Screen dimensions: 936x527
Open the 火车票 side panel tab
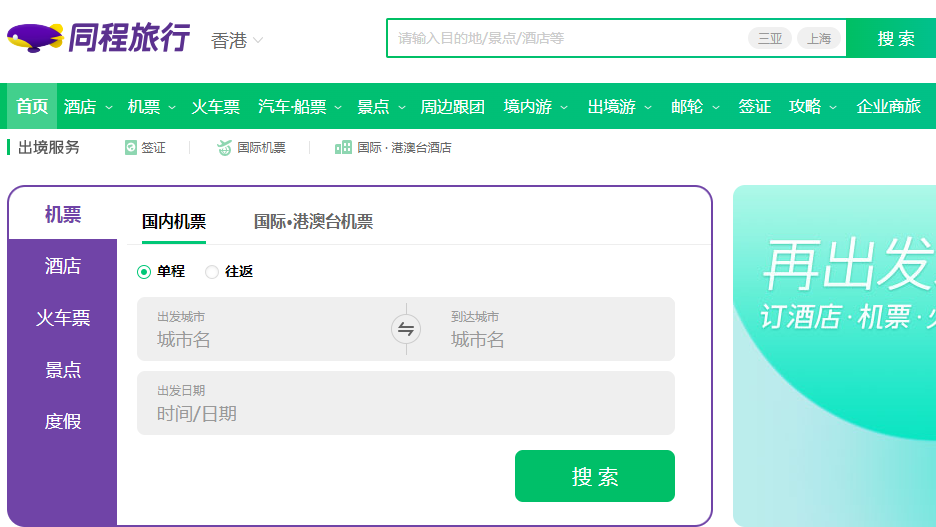pos(63,318)
